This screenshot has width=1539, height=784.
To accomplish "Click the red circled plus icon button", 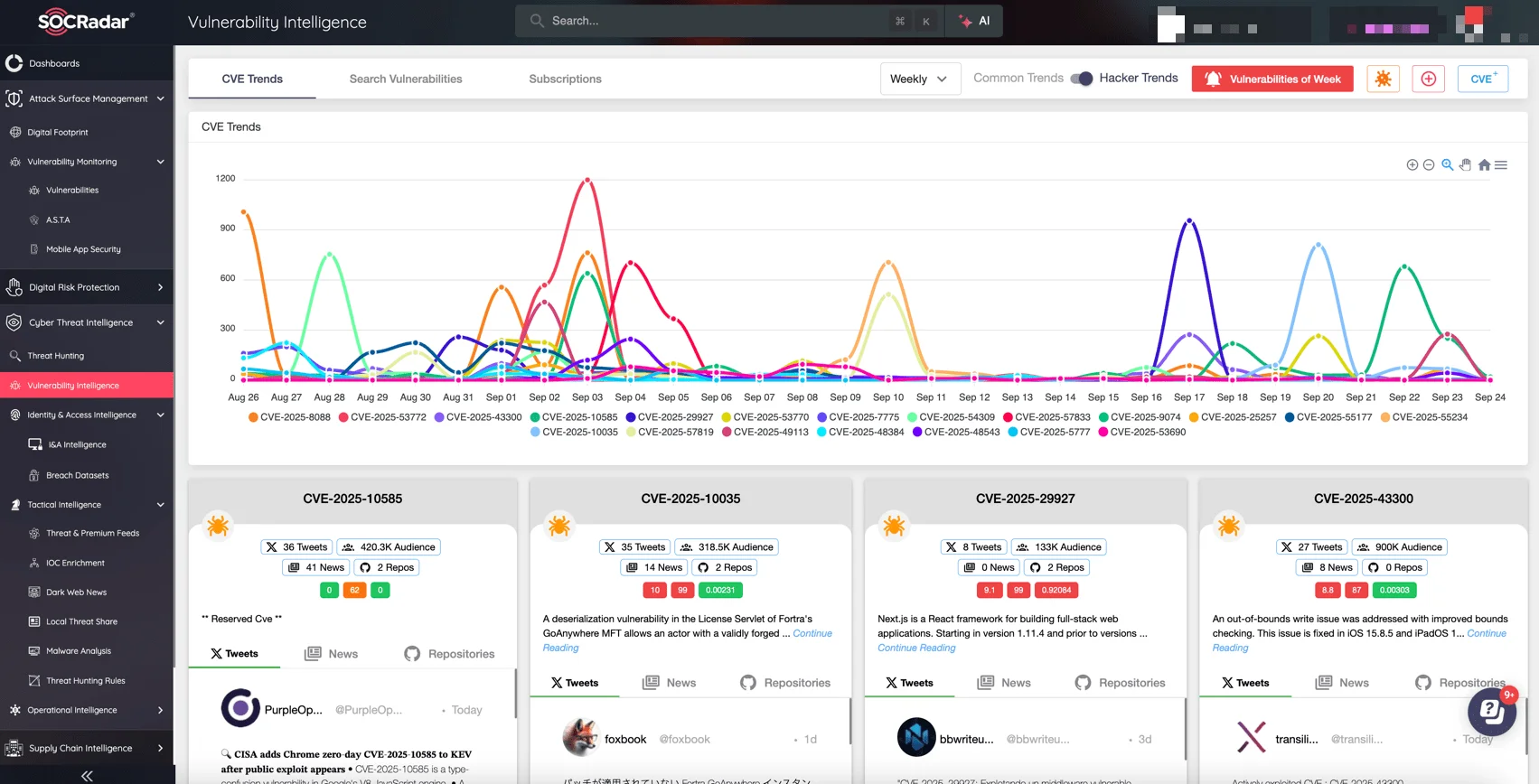I will [x=1428, y=79].
